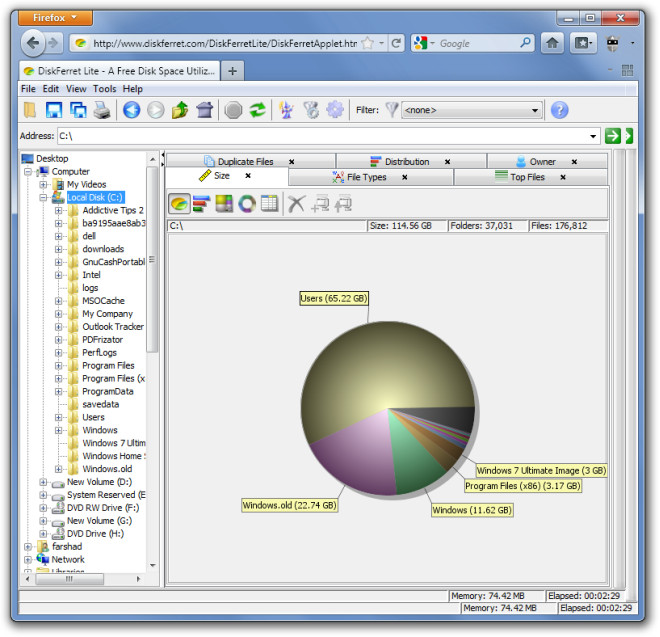Close the Size tab
Viewport: 660px width, 637px height.
248,176
